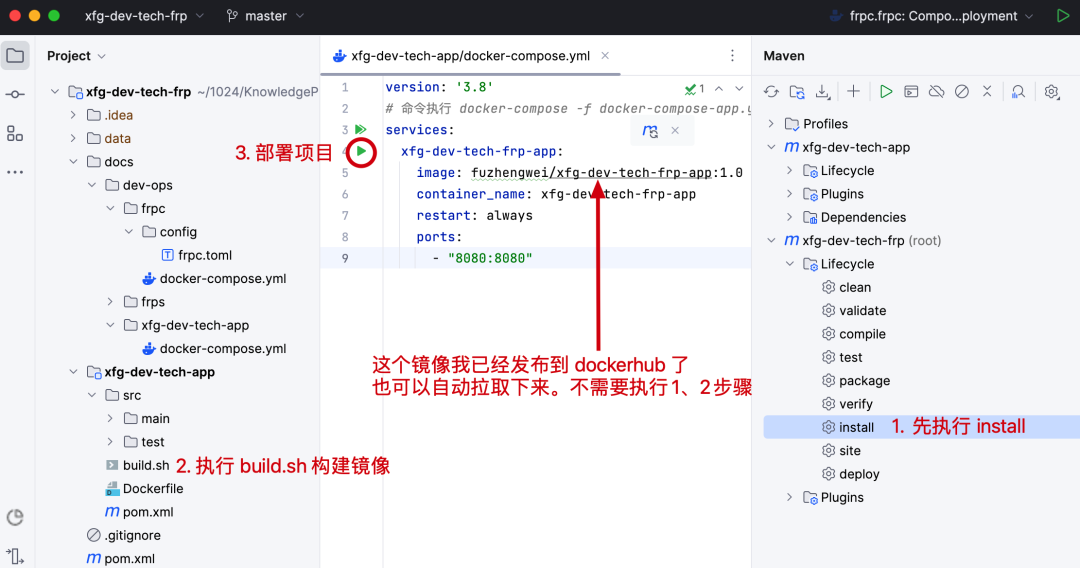Generate sources and update folders in Maven

click(797, 92)
